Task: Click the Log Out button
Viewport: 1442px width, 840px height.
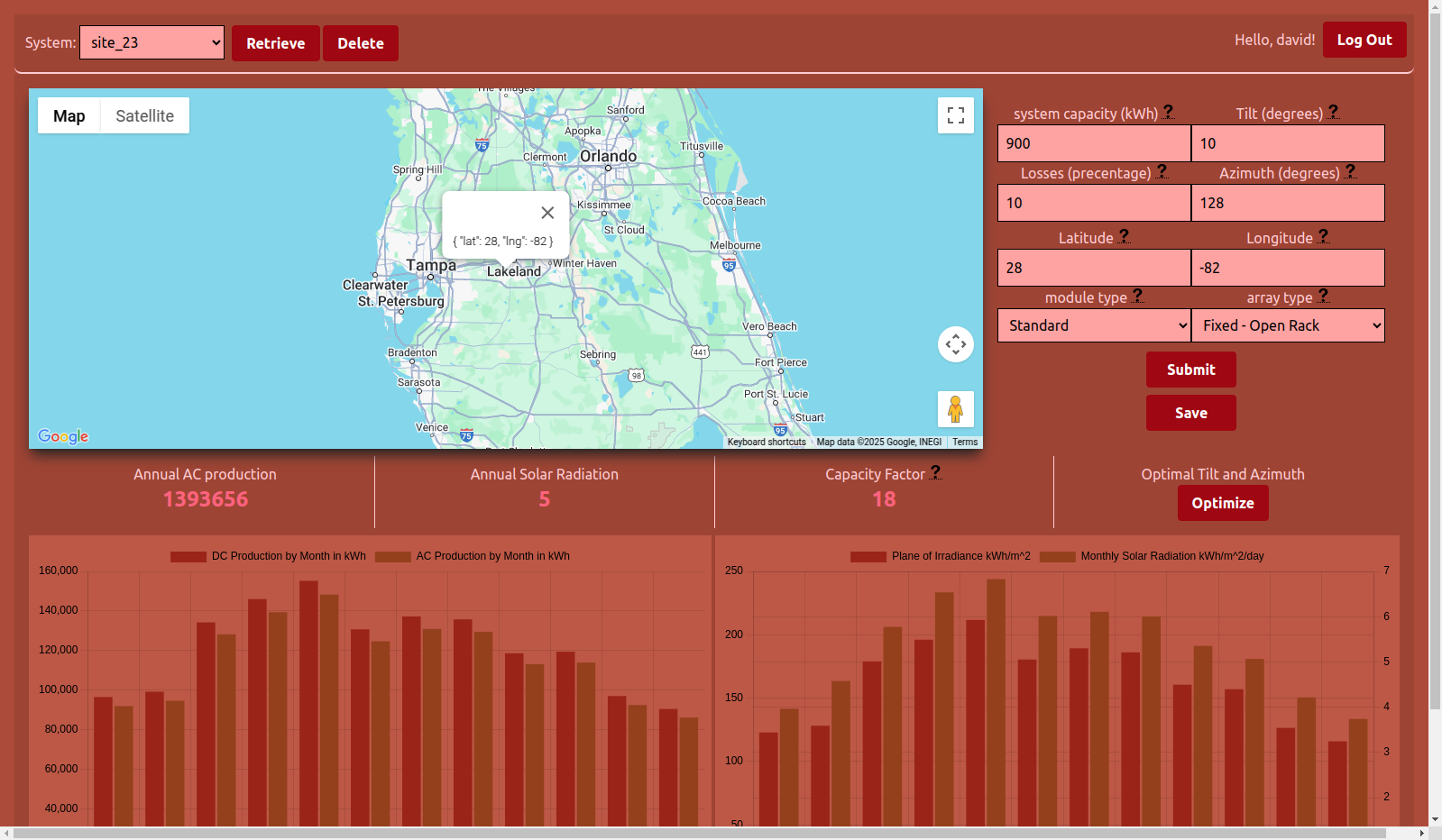Action: (x=1364, y=40)
